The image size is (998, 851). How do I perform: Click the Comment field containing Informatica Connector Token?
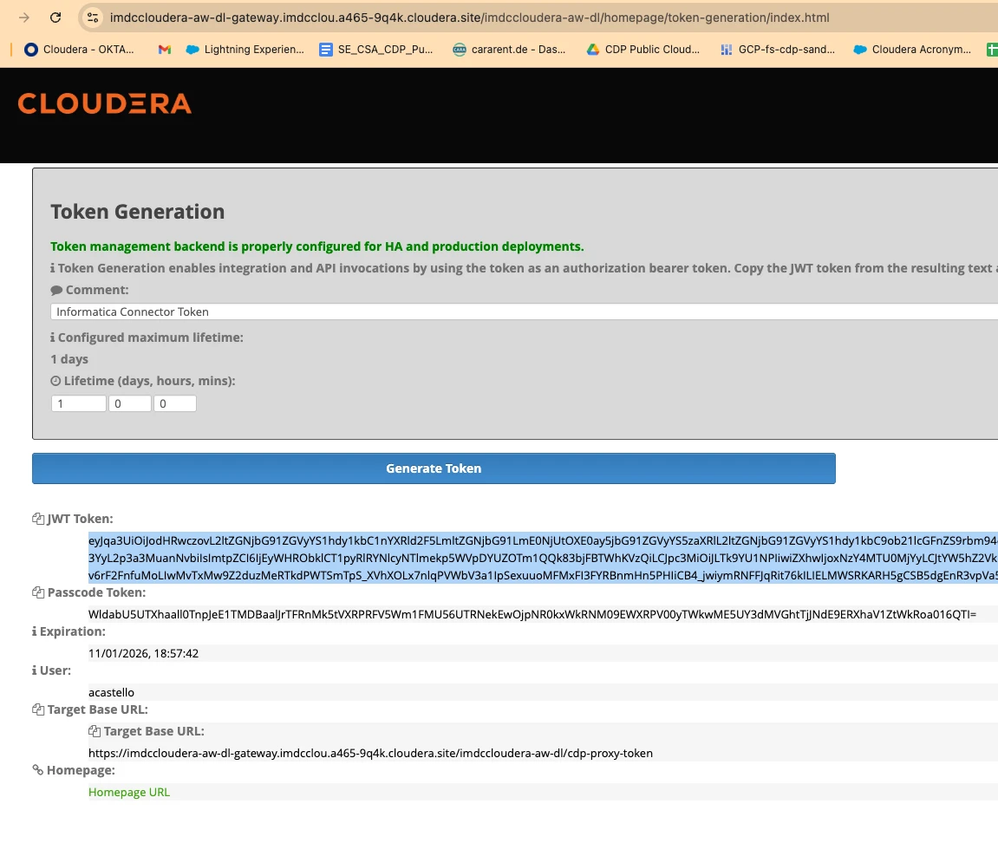pyautogui.click(x=524, y=312)
